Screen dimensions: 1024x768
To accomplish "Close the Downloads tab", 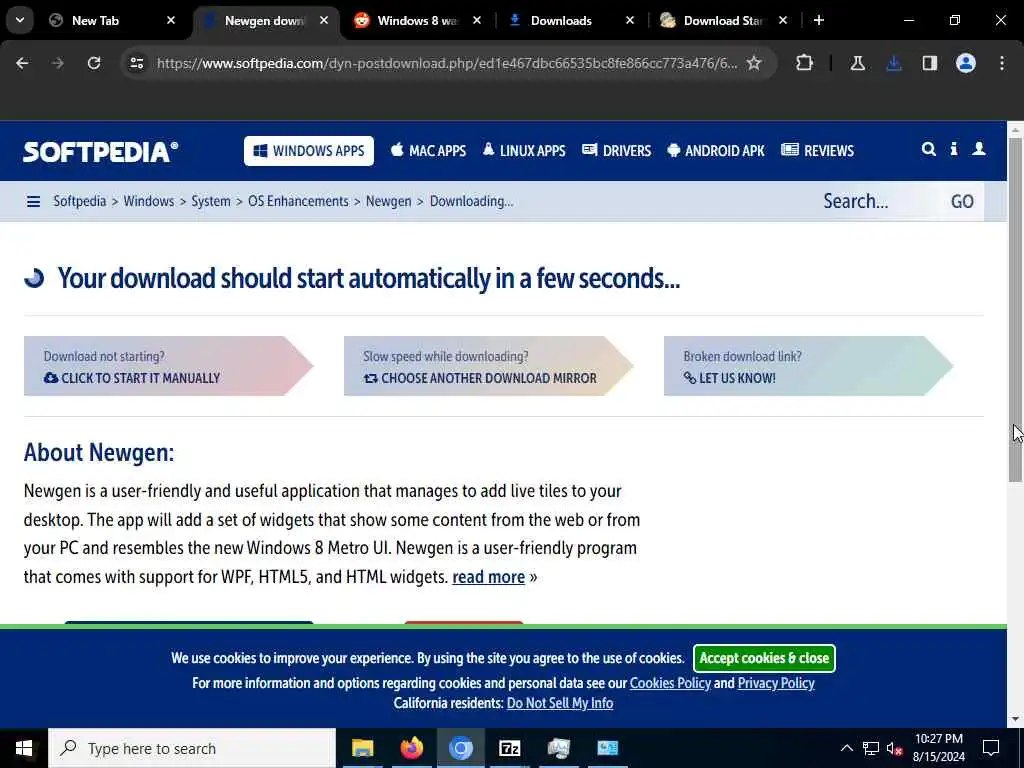I will tap(630, 20).
